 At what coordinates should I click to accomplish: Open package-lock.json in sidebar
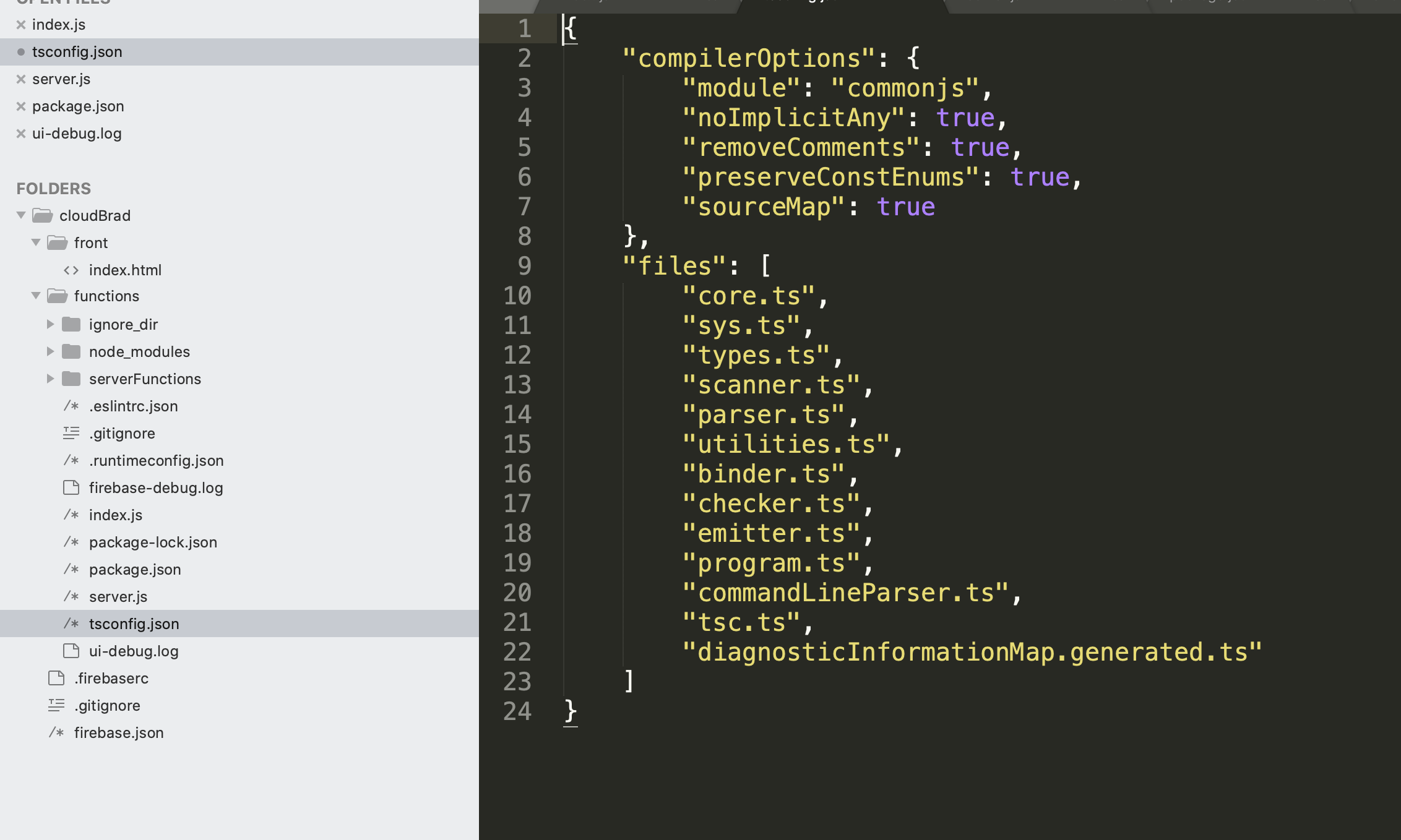point(153,542)
